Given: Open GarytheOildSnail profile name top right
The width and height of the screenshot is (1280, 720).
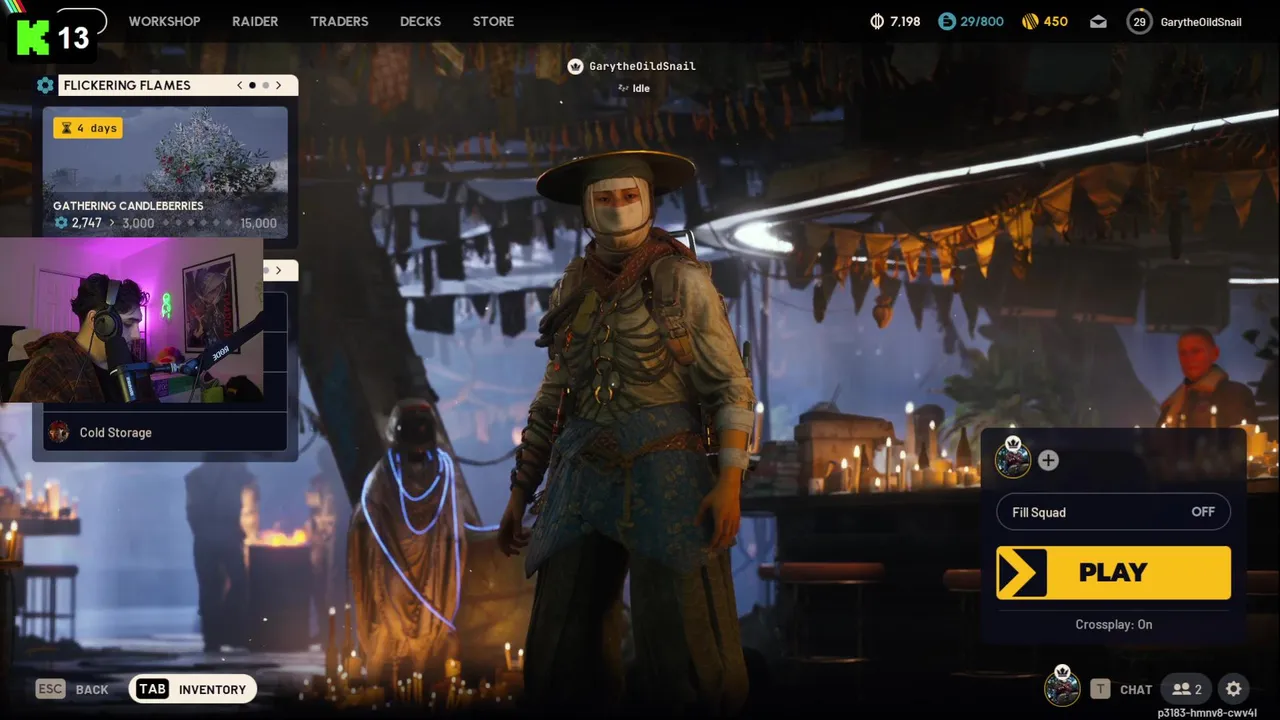Looking at the screenshot, I should tap(1201, 22).
